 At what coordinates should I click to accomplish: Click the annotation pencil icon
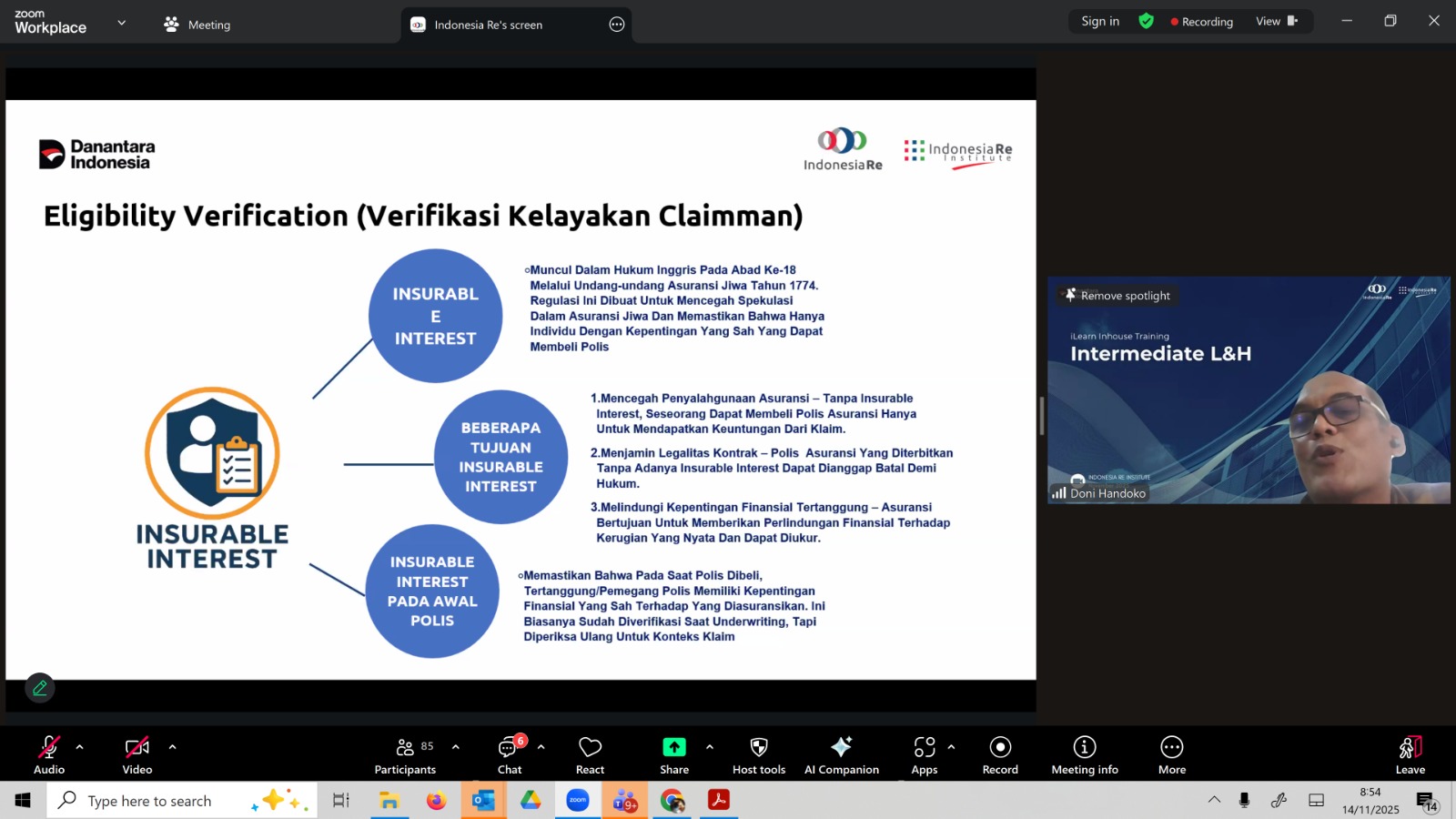[x=40, y=688]
